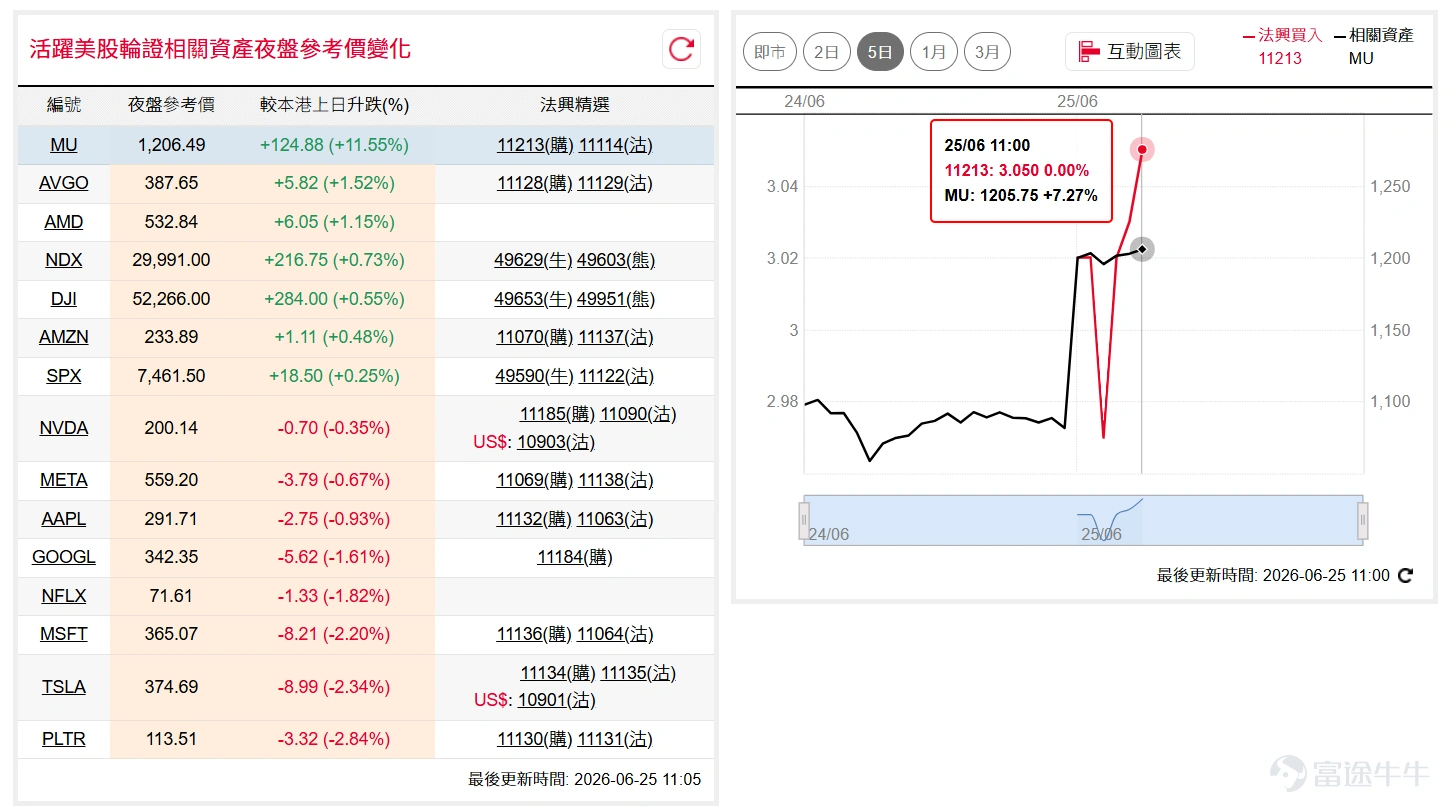
Task: Open the GOOGL stock code link
Action: (64, 557)
